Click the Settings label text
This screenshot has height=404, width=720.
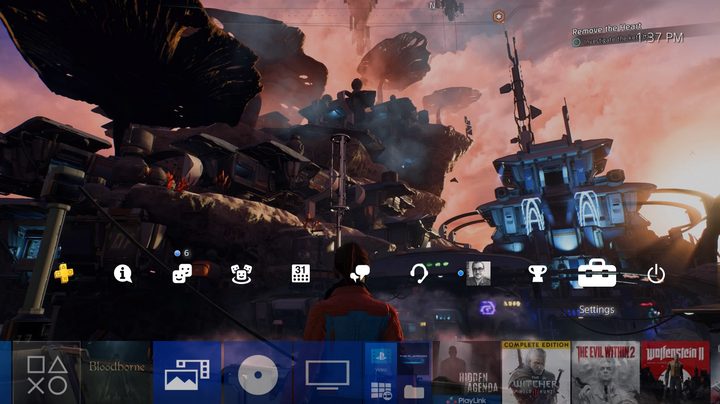[596, 309]
